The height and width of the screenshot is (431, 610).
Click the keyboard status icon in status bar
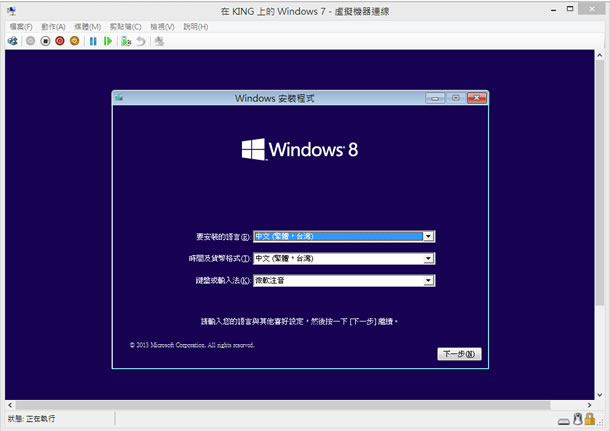click(x=563, y=421)
